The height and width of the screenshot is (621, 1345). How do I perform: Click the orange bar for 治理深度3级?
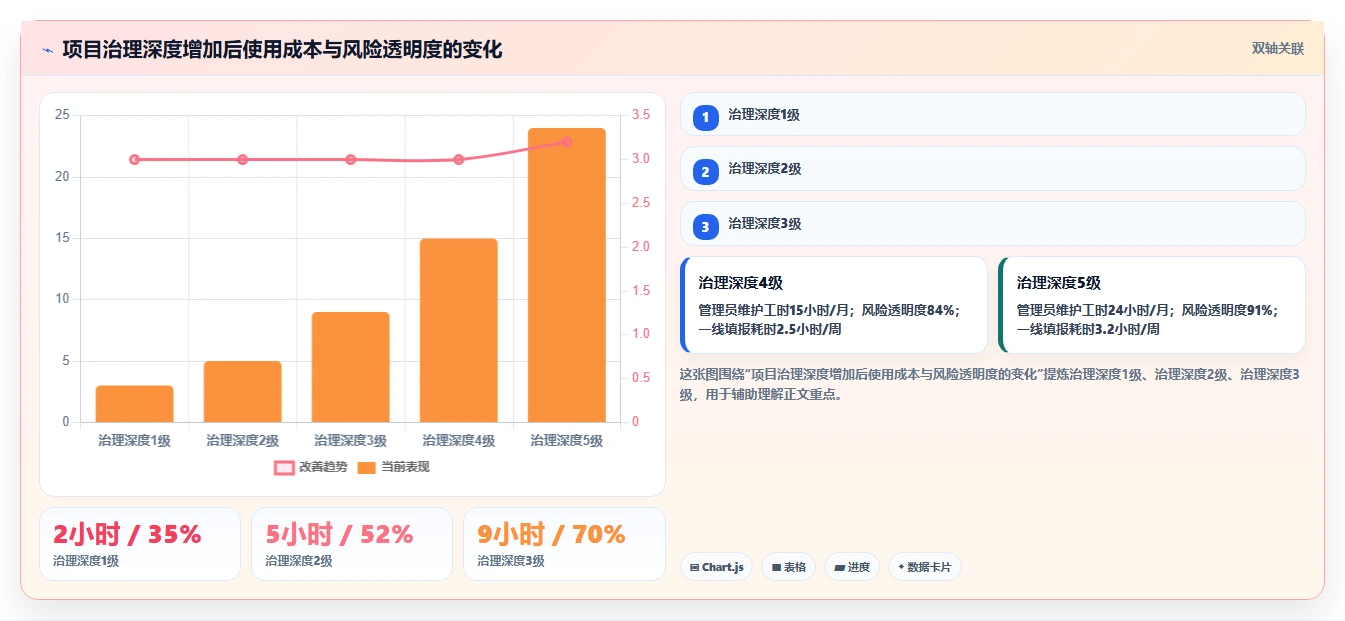click(351, 367)
